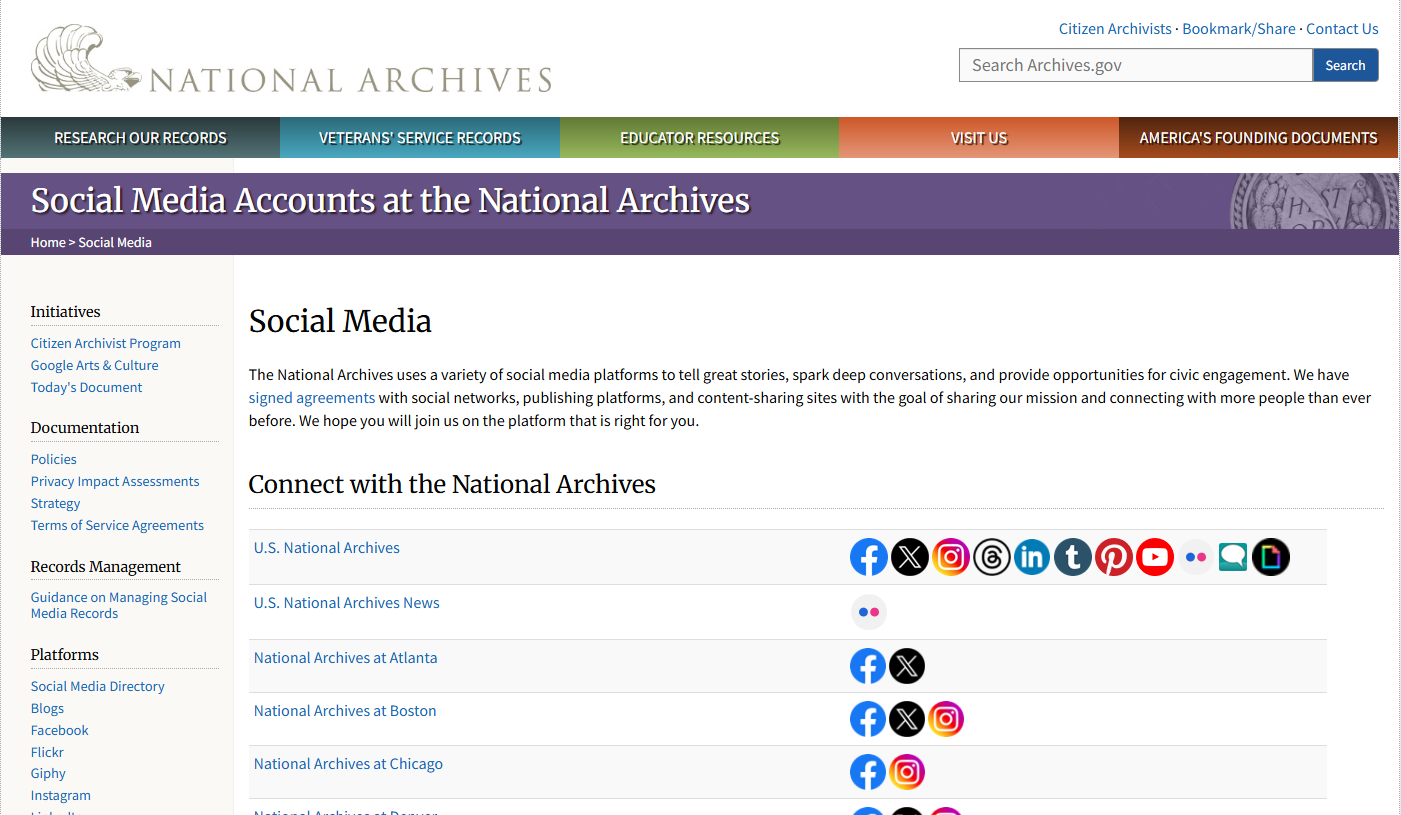Go to America's Founding Documents section
The width and height of the screenshot is (1401, 815).
click(x=1258, y=138)
